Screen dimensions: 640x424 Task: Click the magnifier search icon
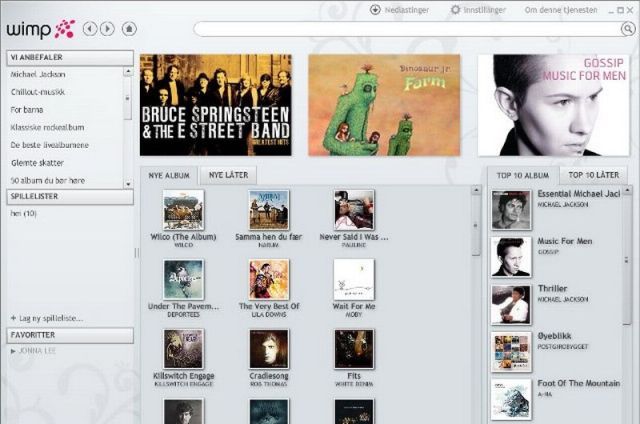[x=628, y=29]
